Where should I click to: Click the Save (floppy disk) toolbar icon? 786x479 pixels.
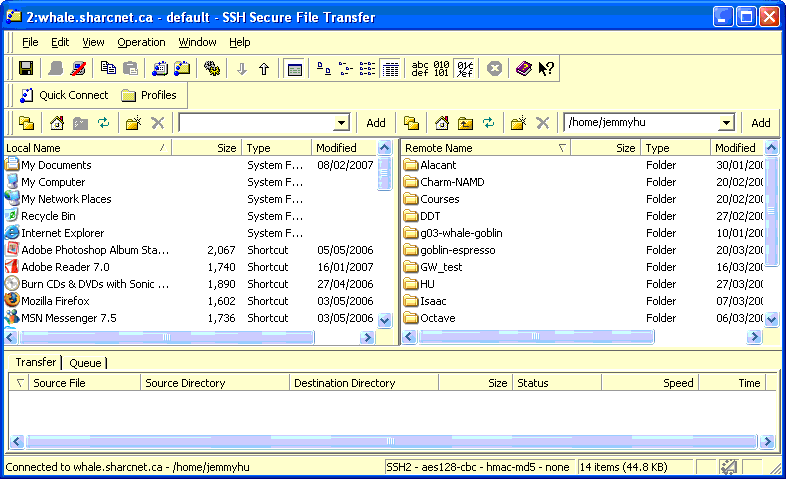26,69
